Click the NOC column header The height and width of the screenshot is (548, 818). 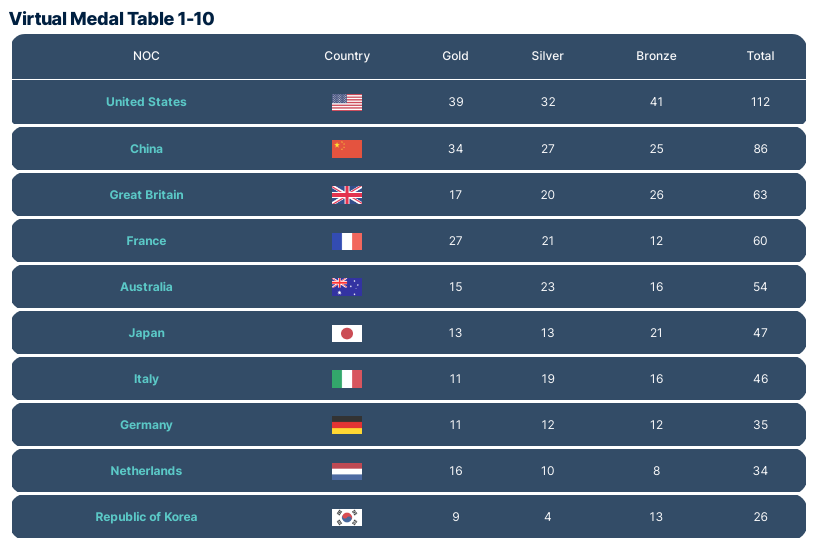(x=146, y=56)
